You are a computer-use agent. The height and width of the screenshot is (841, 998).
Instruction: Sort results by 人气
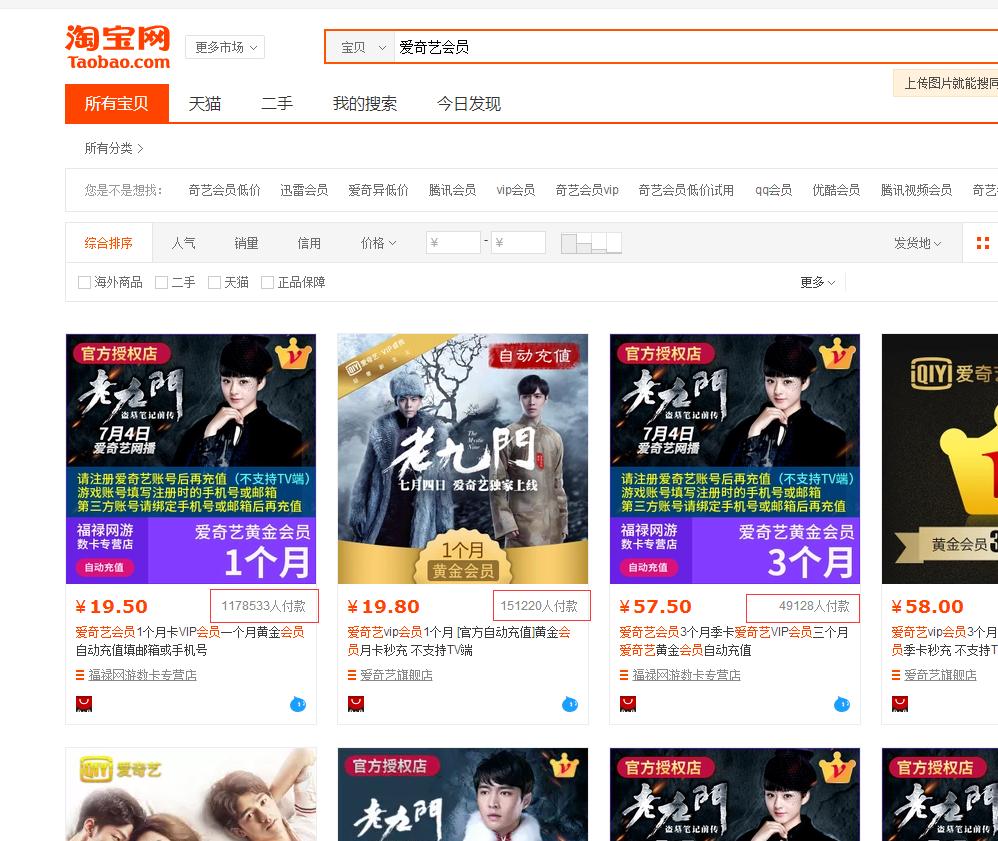[x=183, y=243]
